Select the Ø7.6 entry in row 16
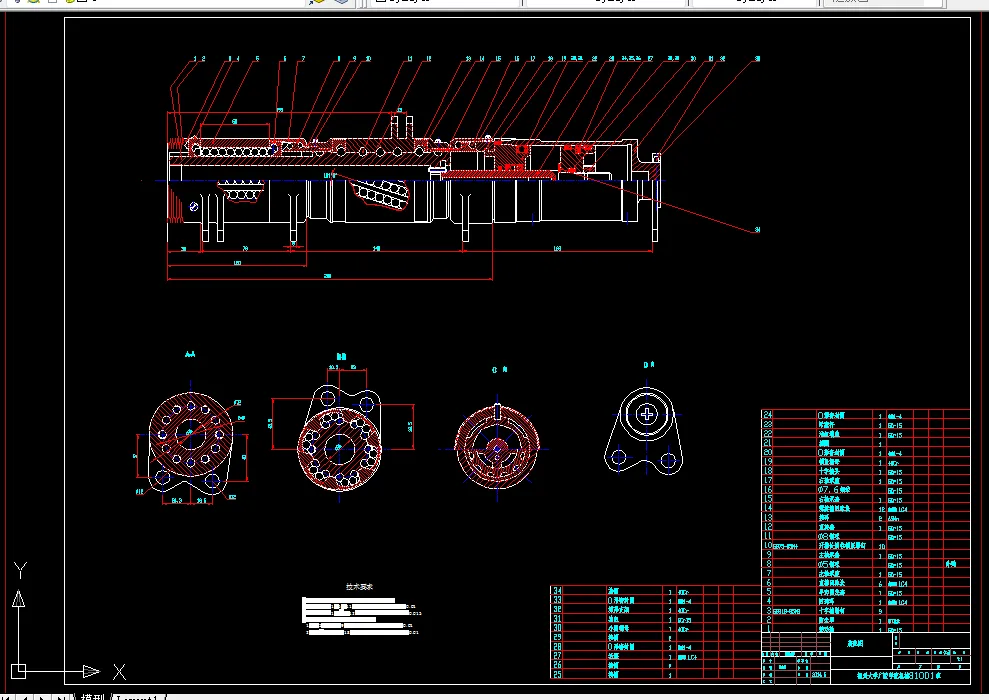The height and width of the screenshot is (700, 989). [x=834, y=489]
